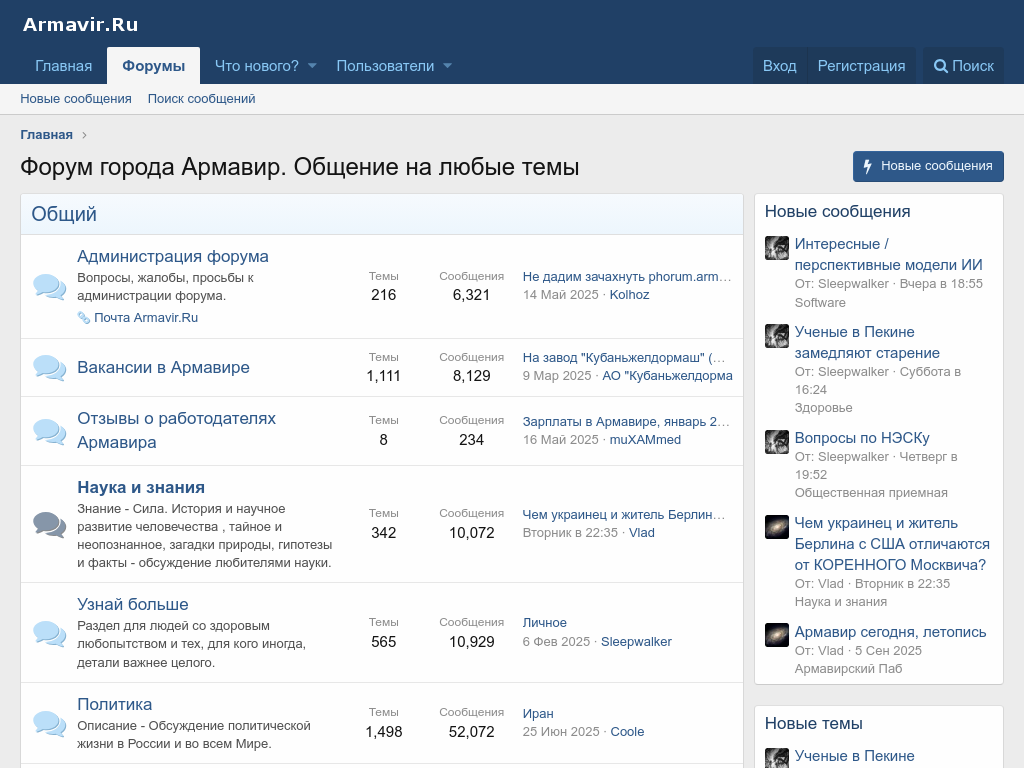Click the forum icon beside Политика
The width and height of the screenshot is (1024, 768).
(49, 722)
